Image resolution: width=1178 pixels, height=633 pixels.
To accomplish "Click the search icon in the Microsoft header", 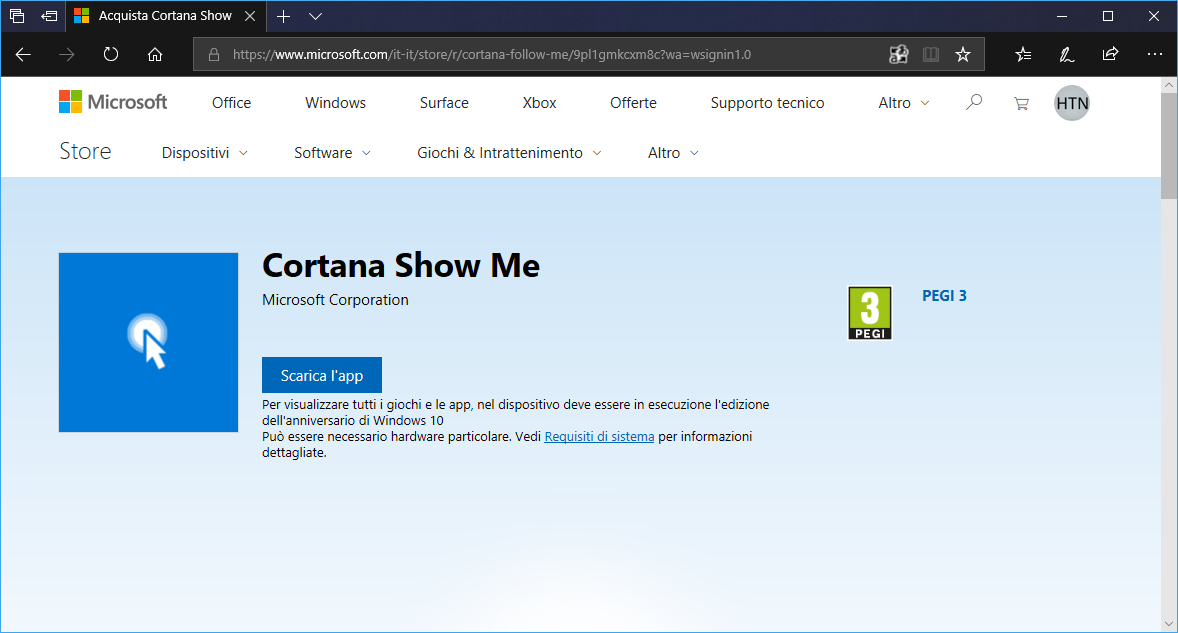I will [973, 102].
